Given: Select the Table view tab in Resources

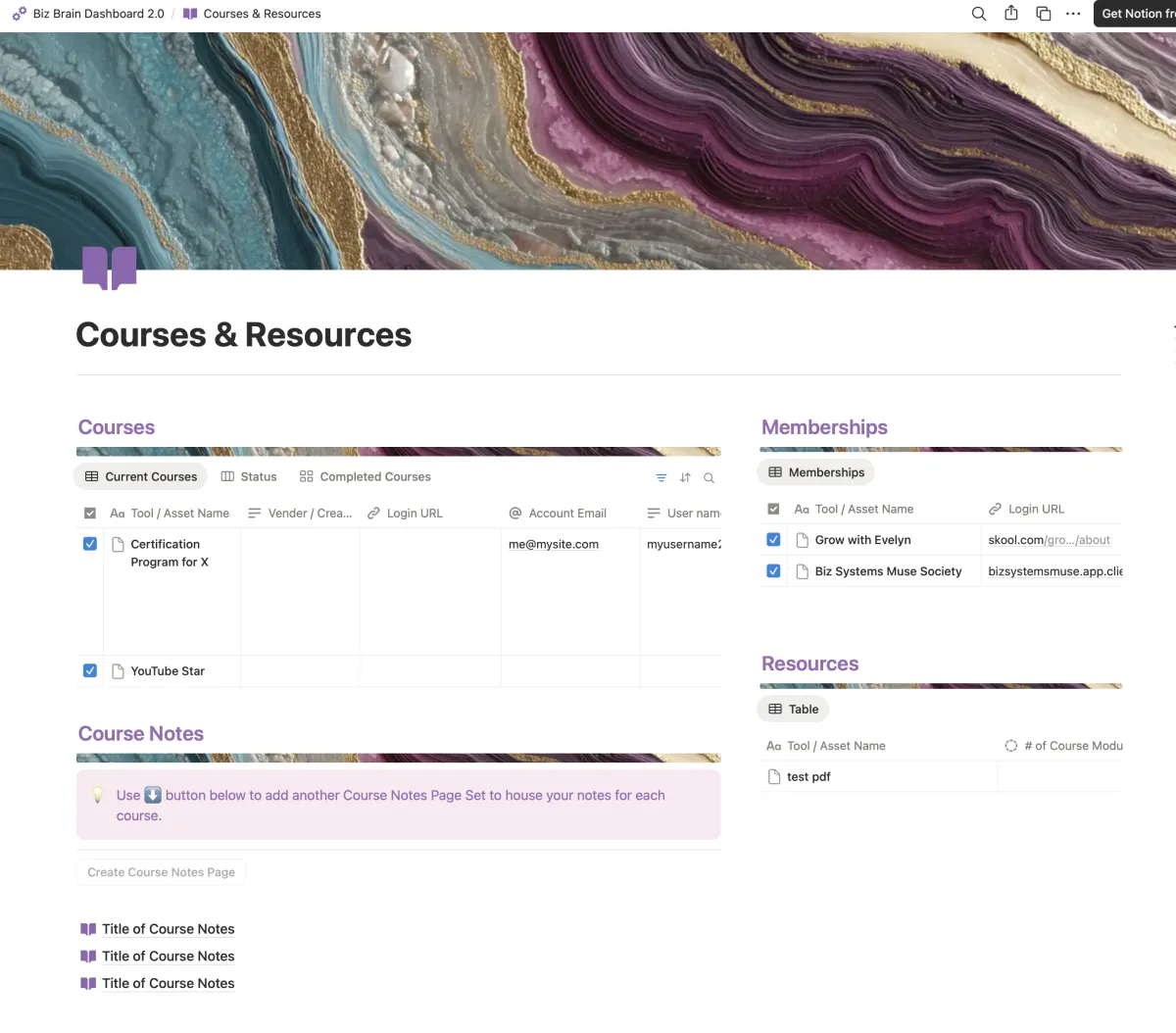Looking at the screenshot, I should point(793,710).
